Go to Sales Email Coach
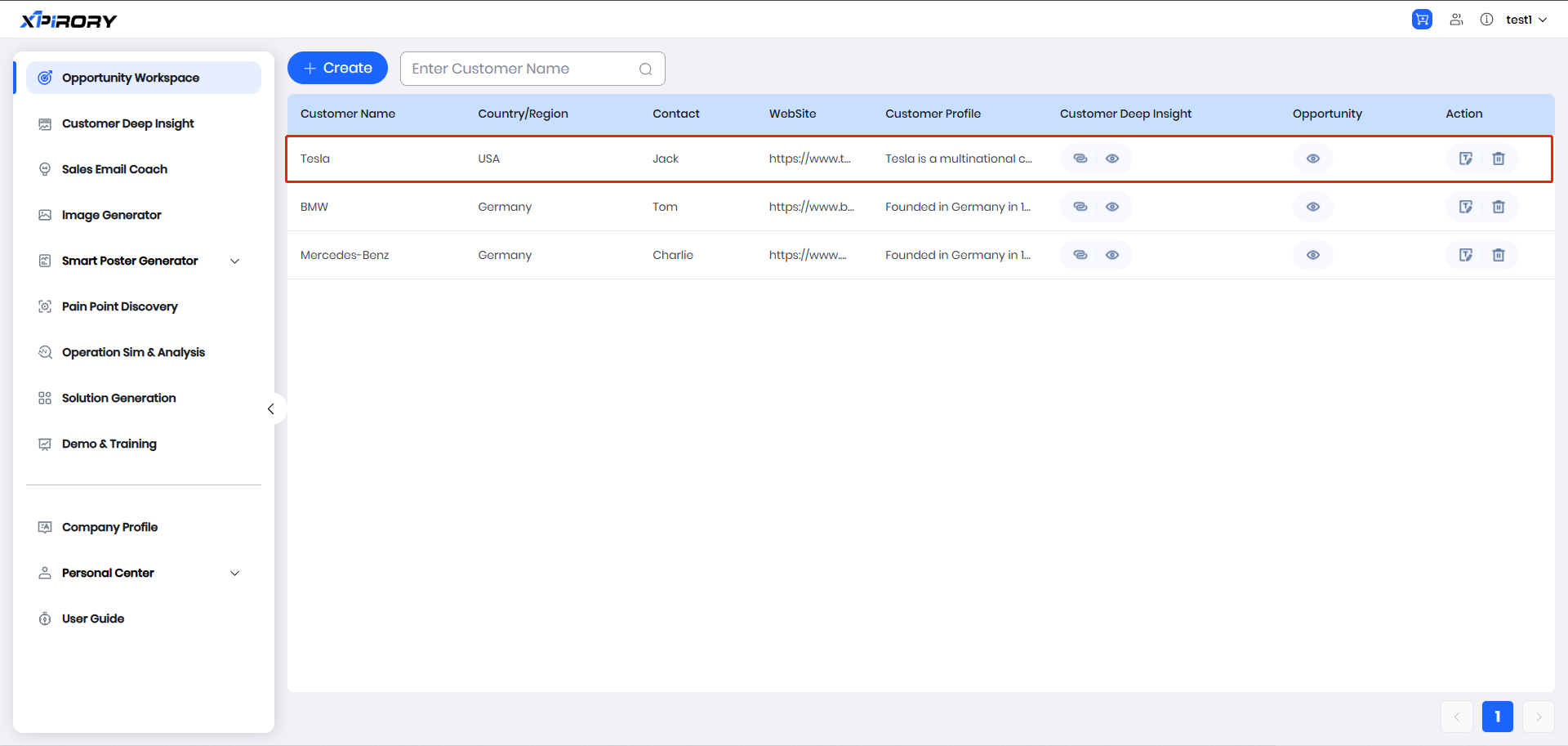1568x746 pixels. 114,169
